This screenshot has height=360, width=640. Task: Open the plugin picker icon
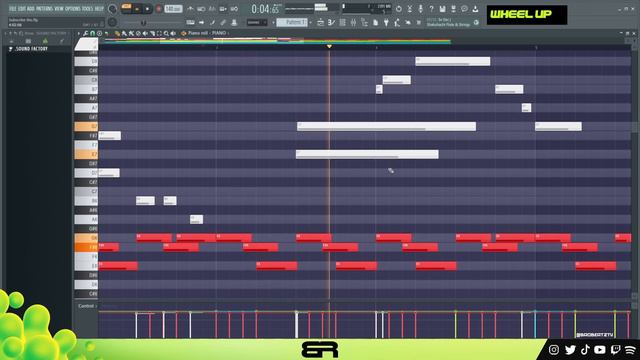pyautogui.click(x=386, y=23)
